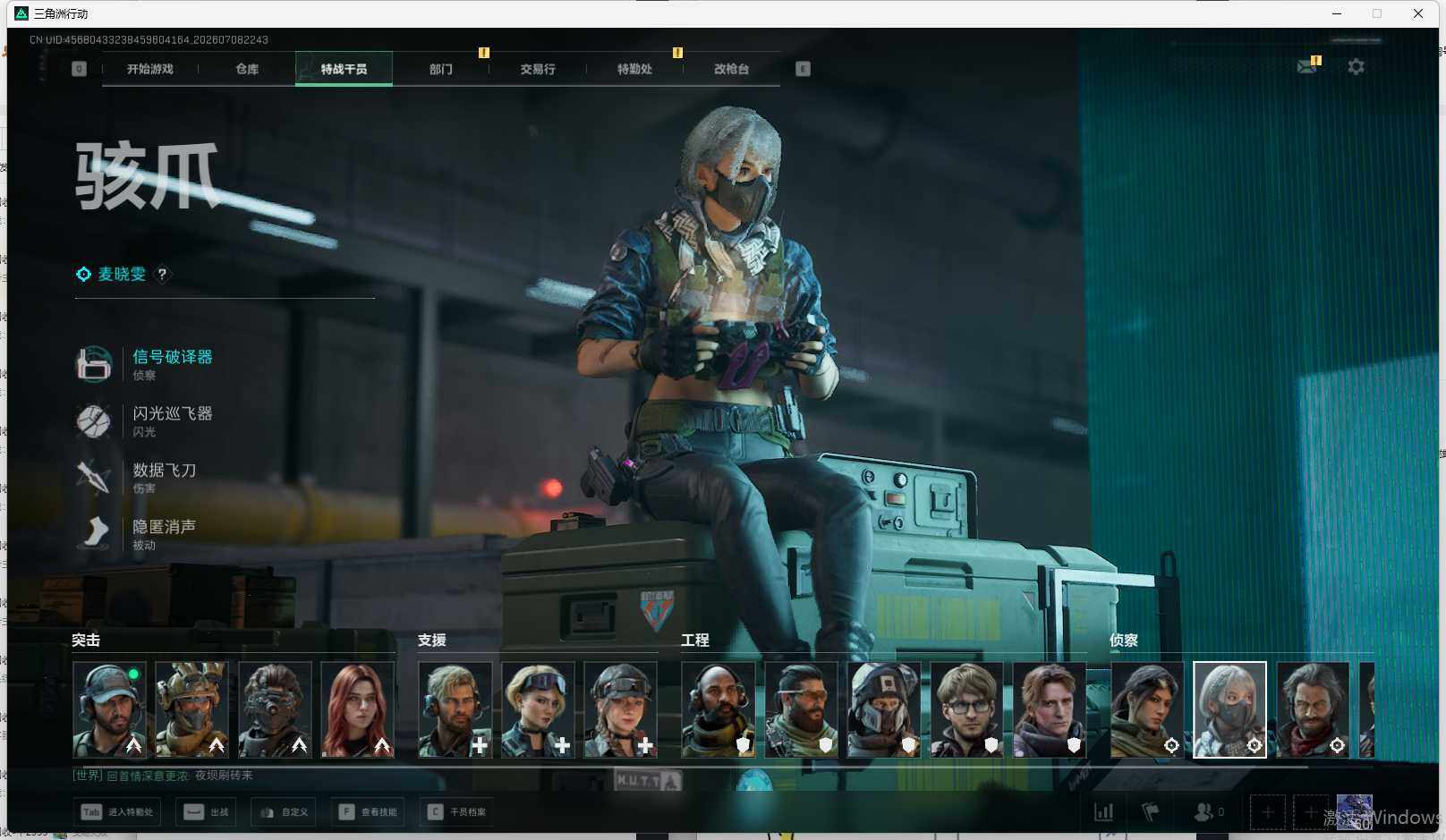Screen dimensions: 1446x840
Task: Click the world chat message line
Action: [163, 776]
